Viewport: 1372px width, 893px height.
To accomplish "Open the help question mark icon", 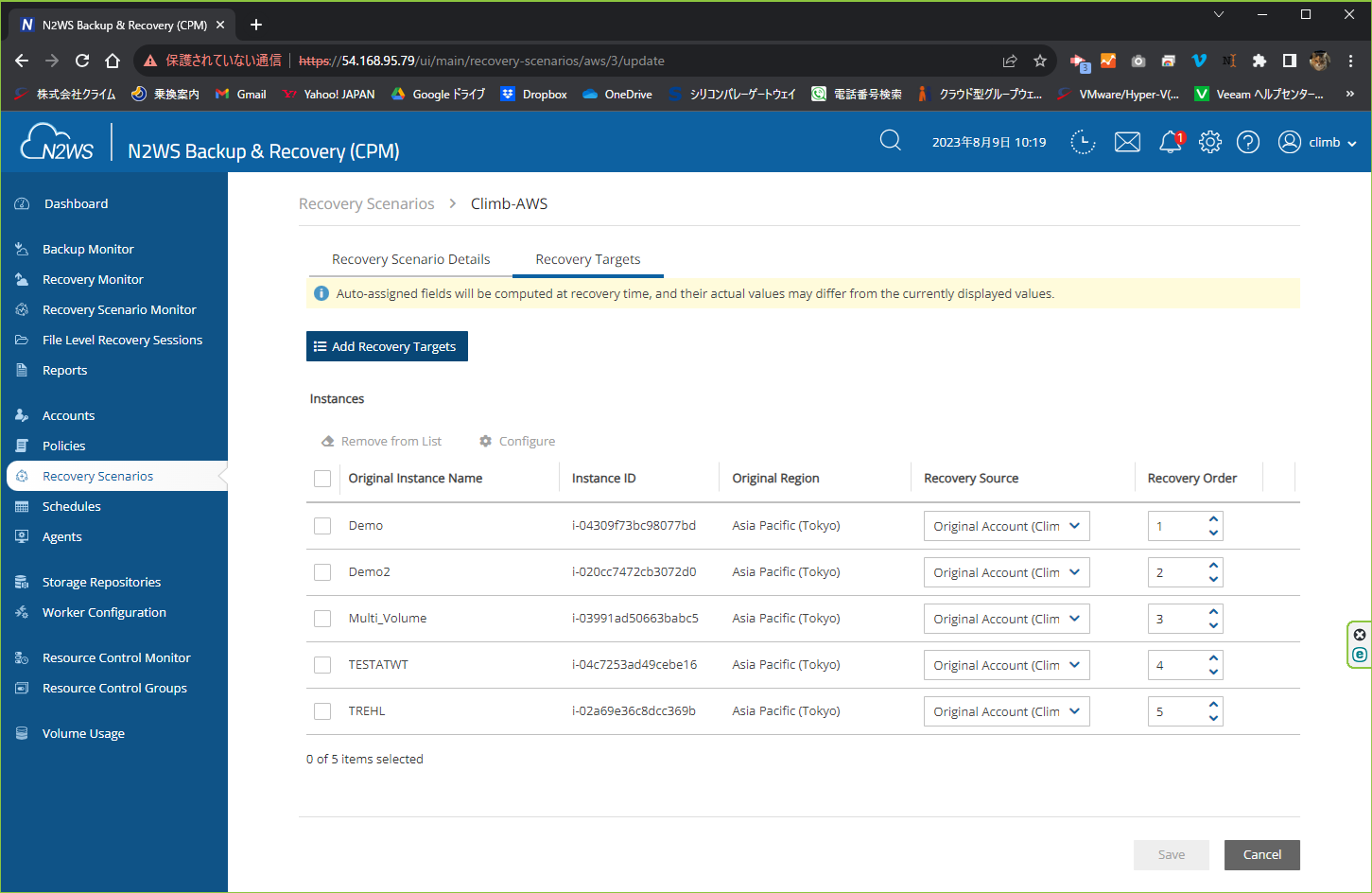I will [1248, 142].
